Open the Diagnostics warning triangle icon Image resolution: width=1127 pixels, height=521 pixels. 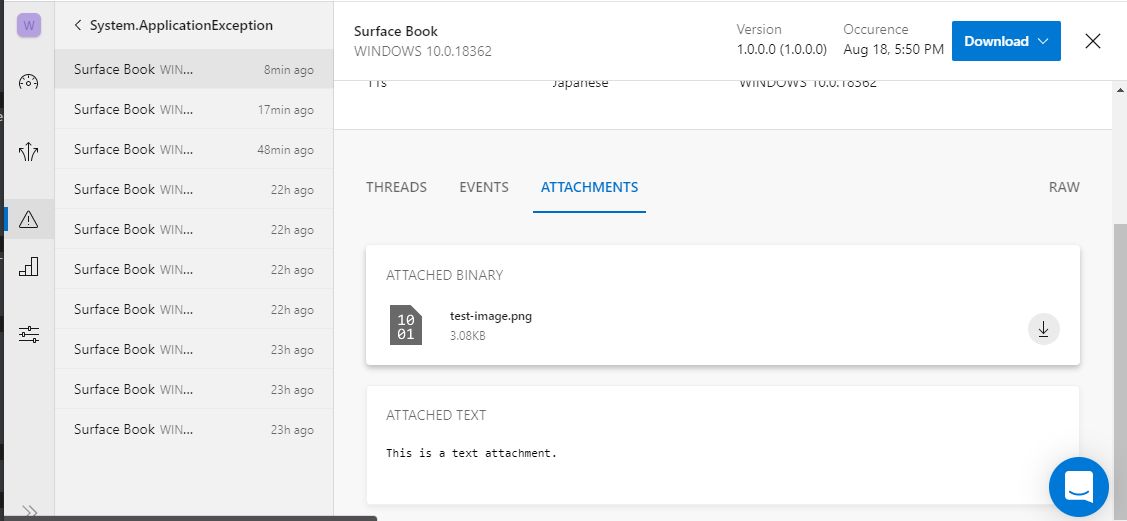pos(28,219)
